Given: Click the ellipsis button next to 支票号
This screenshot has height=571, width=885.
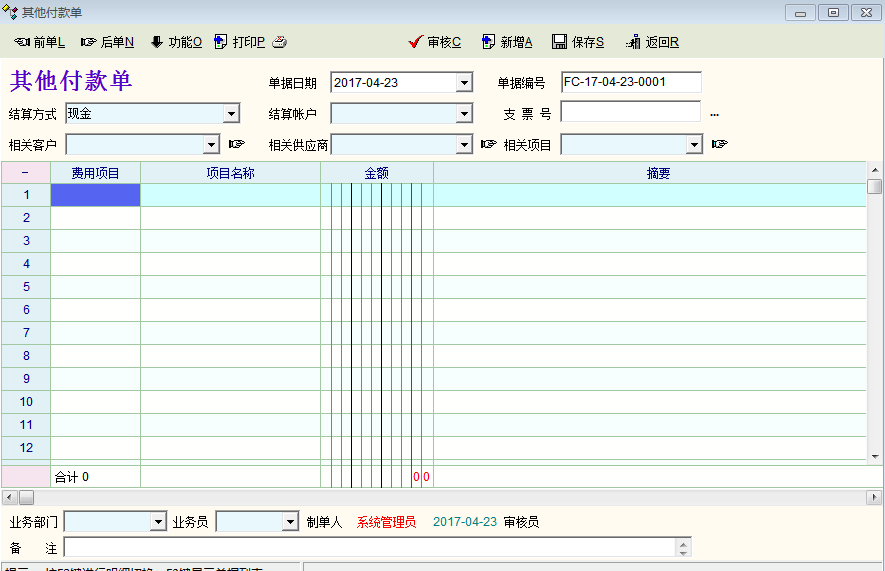Looking at the screenshot, I should [714, 114].
